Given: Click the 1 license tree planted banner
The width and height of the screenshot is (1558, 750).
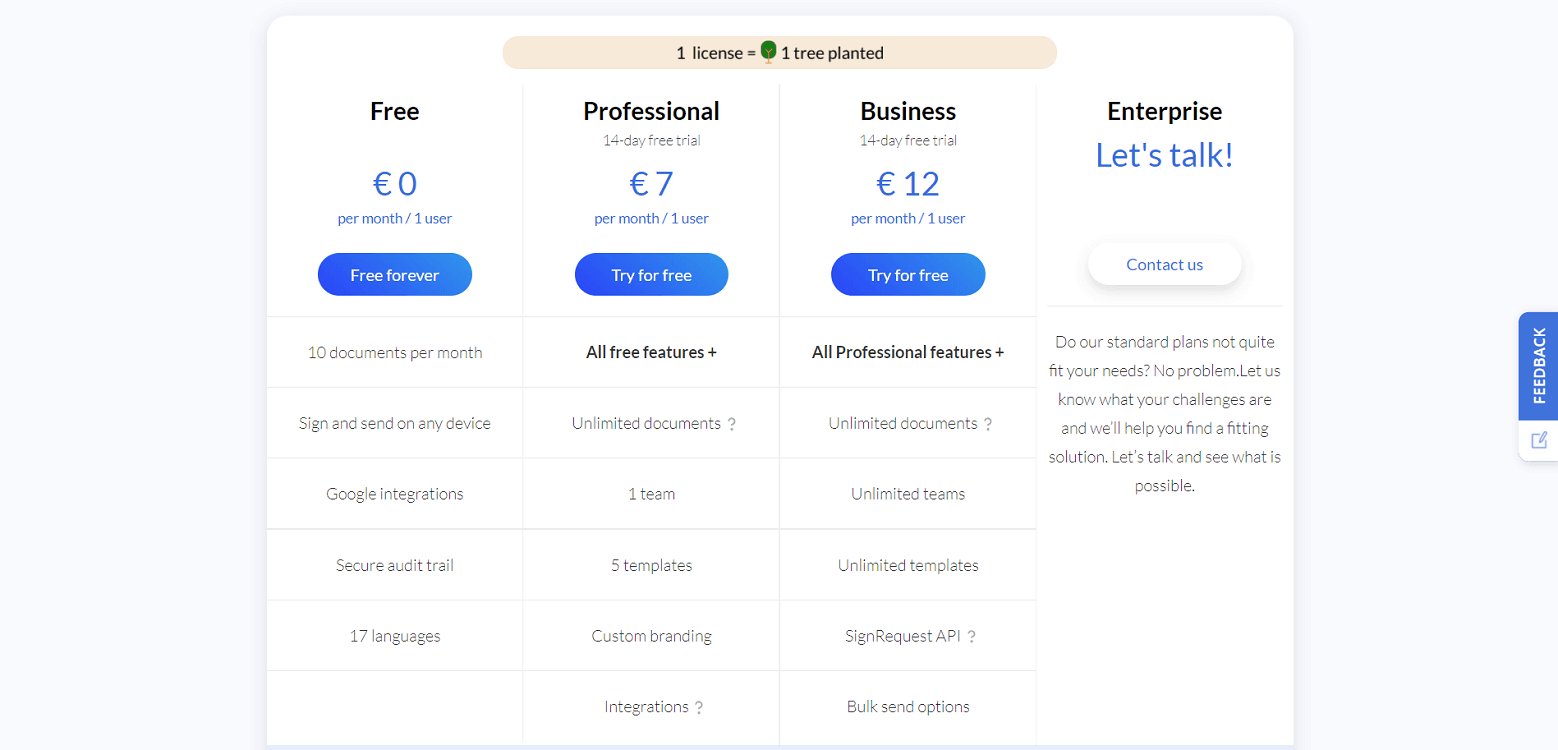Looking at the screenshot, I should coord(780,53).
